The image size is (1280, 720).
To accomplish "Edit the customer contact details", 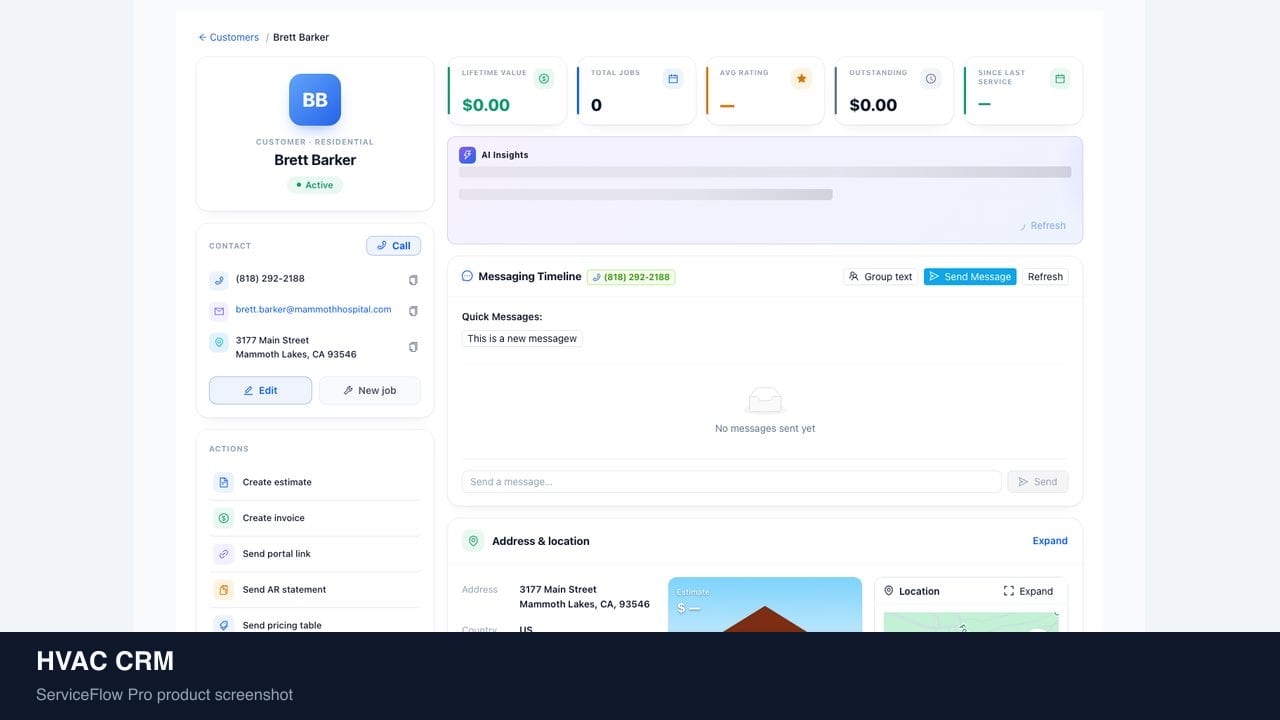I will (260, 390).
